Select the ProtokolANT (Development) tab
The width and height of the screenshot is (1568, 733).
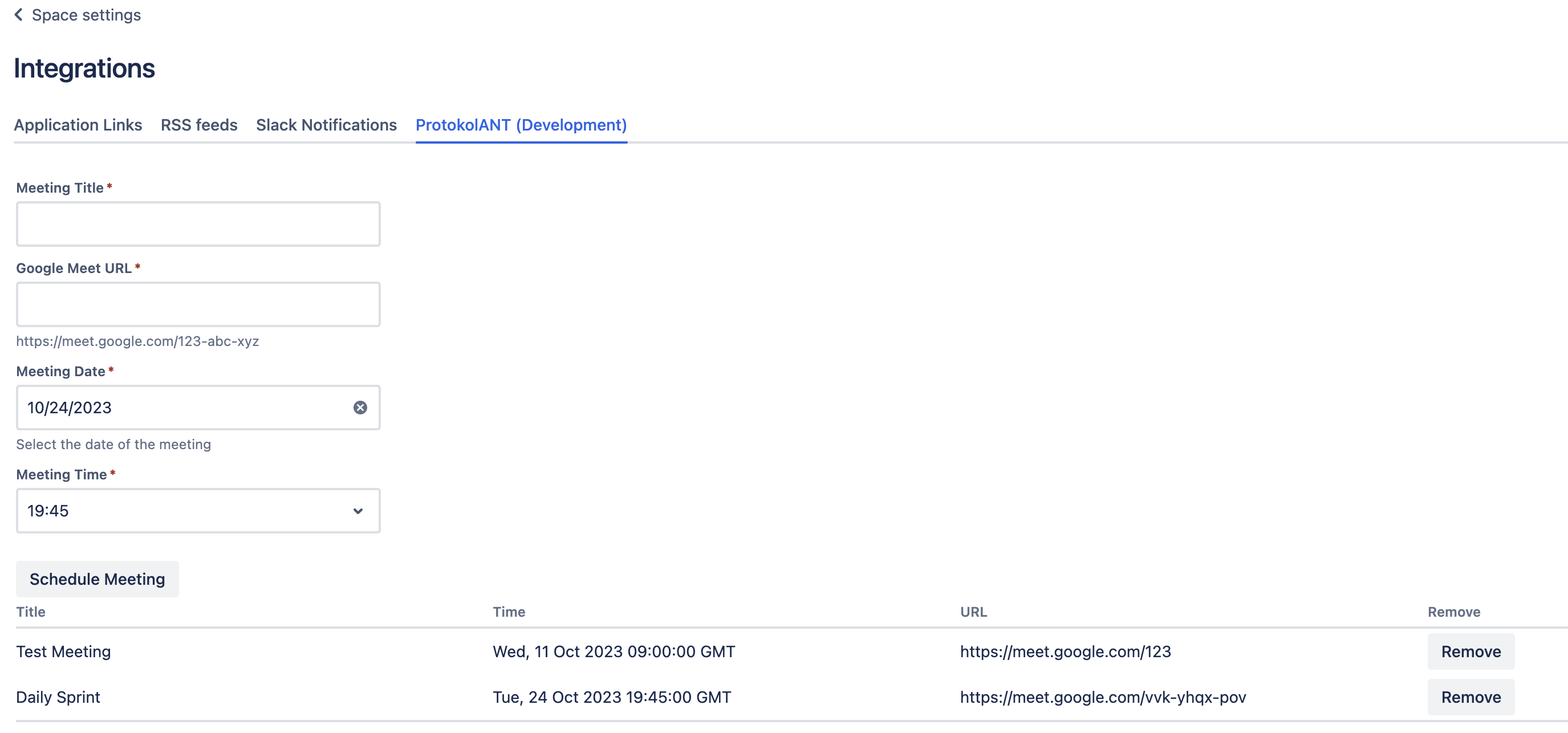[521, 125]
